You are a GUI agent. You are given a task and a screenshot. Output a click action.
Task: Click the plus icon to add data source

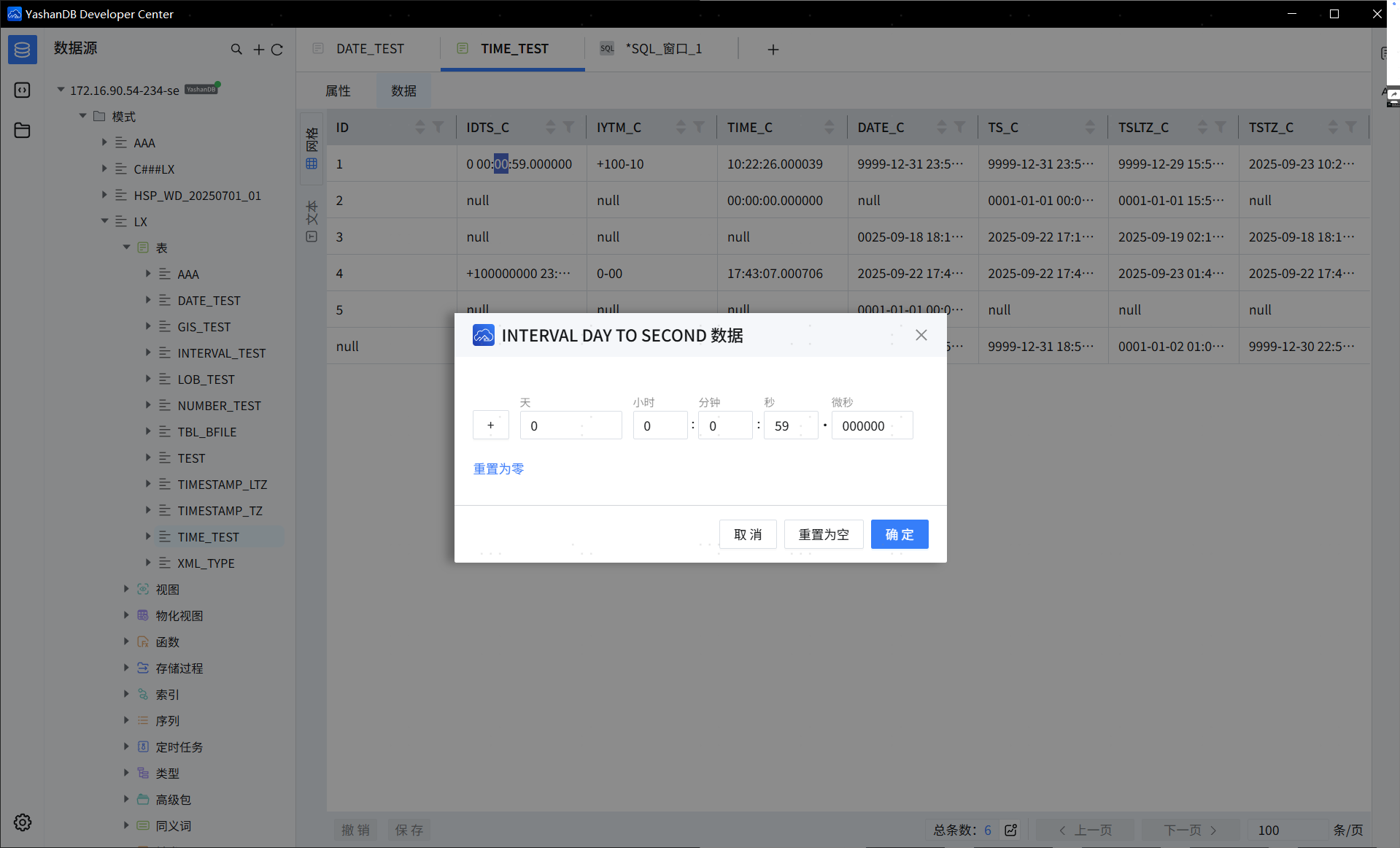258,50
